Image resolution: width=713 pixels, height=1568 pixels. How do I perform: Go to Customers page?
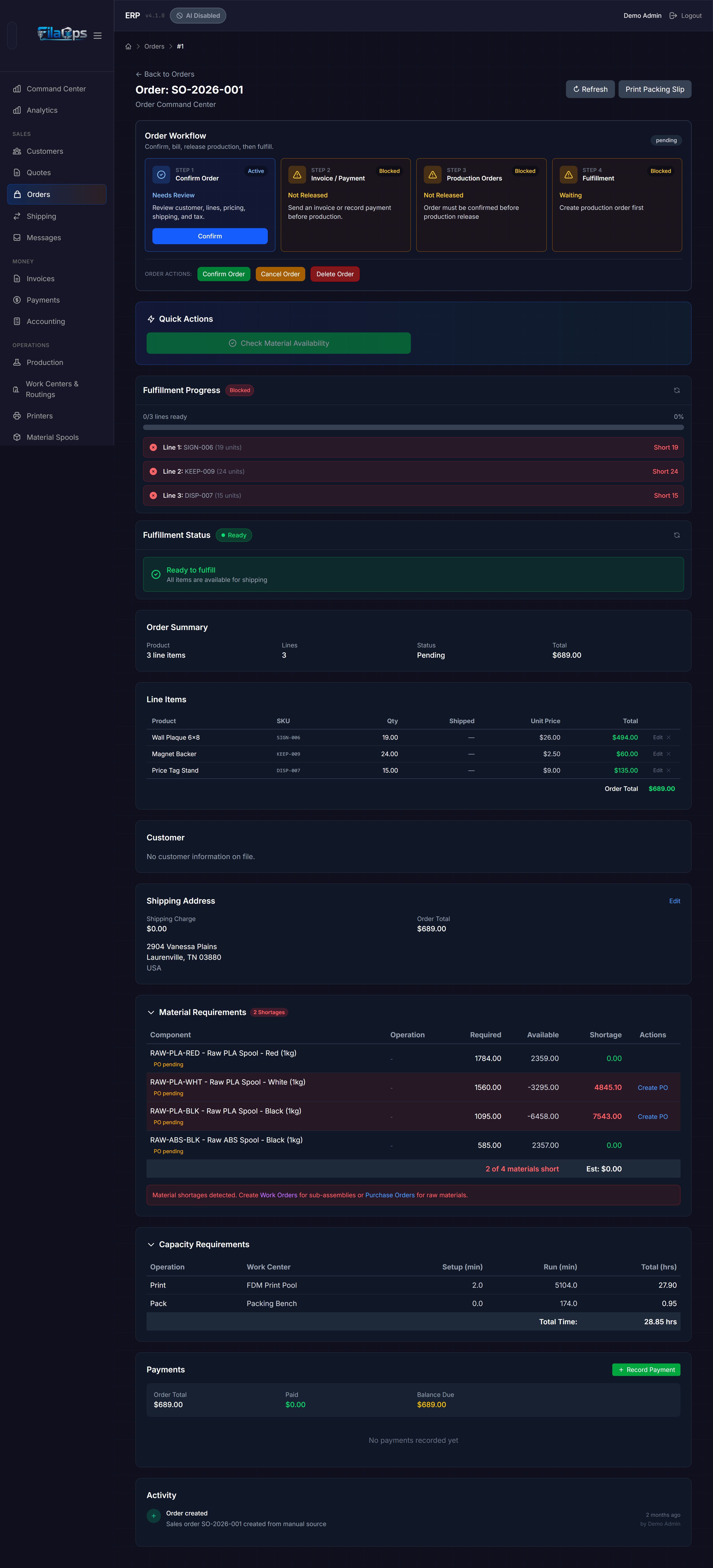point(57,151)
